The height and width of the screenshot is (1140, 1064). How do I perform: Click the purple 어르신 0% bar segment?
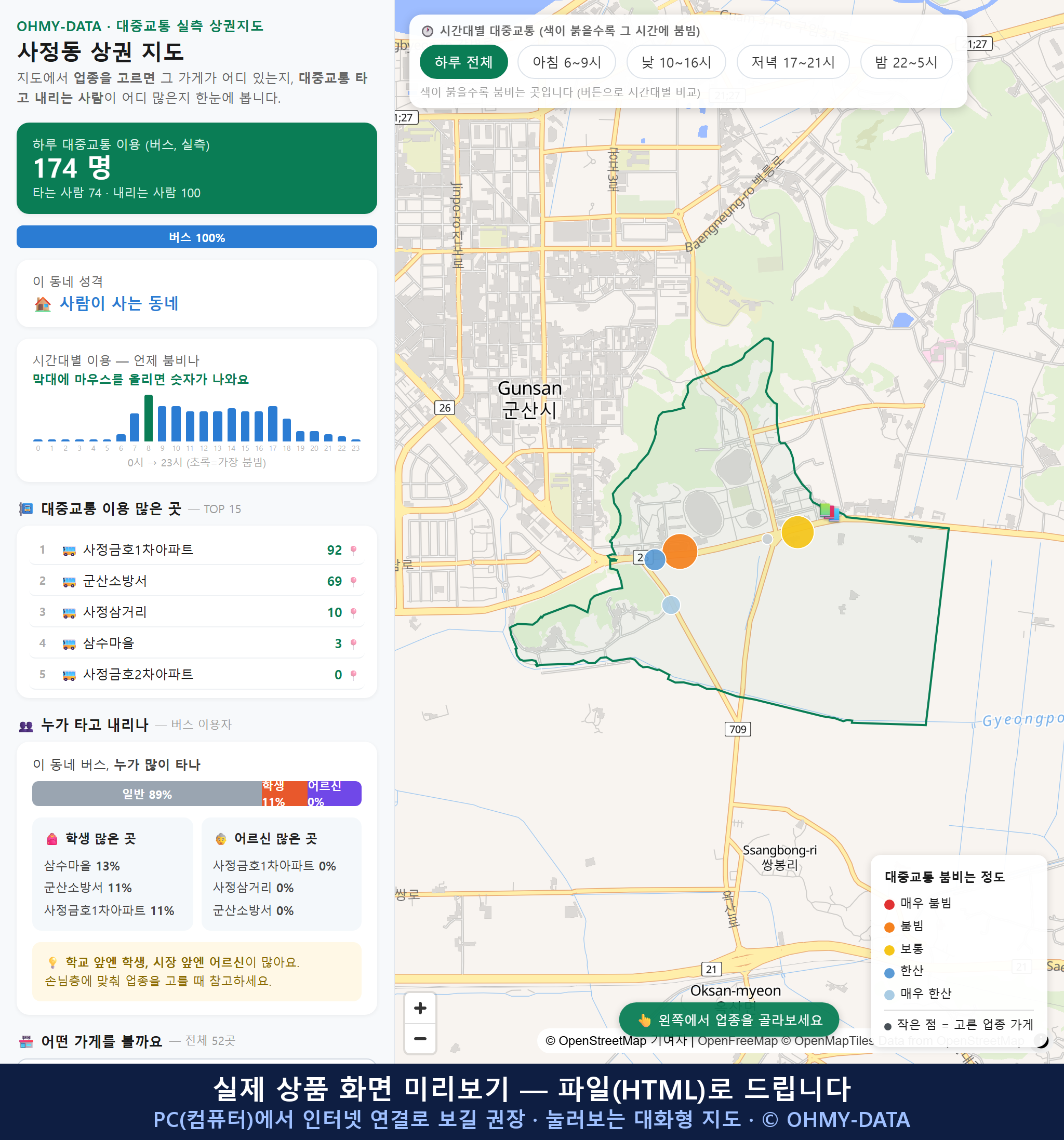335,794
